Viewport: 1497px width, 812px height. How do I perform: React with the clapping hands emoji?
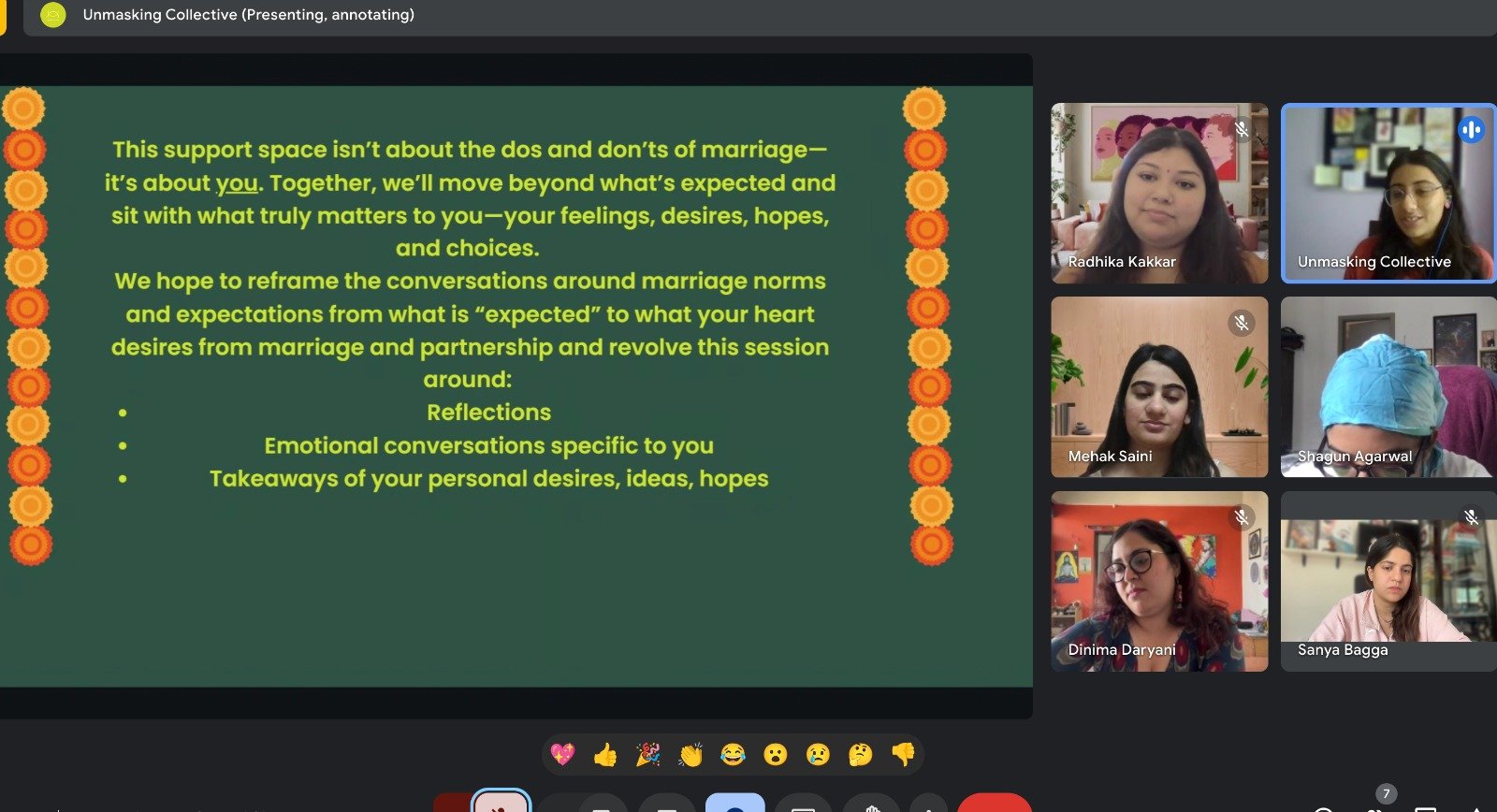click(690, 754)
